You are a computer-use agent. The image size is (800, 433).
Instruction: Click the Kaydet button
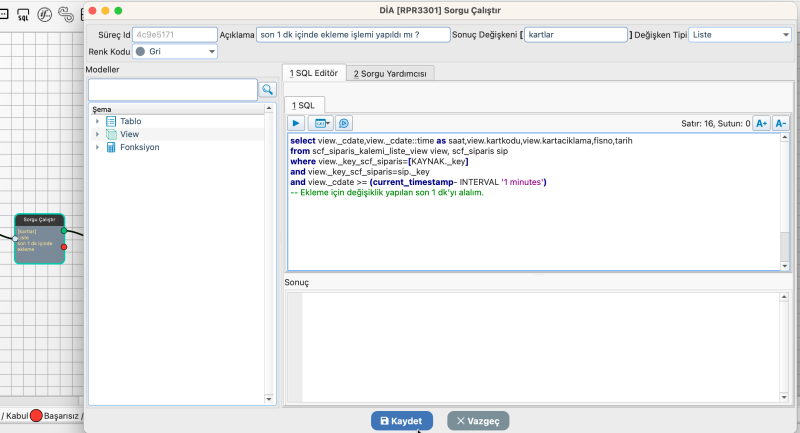pyautogui.click(x=402, y=421)
